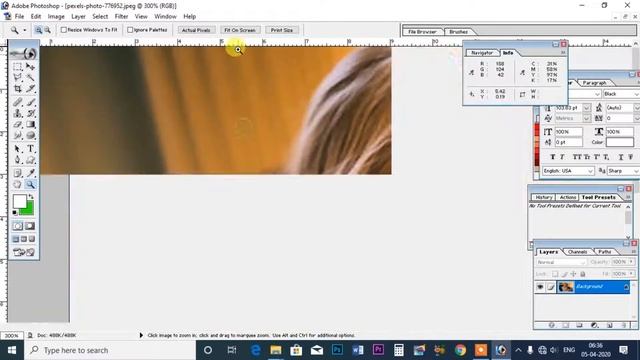Screen dimensions: 640x360
Task: Select the Custom Shape tool
Action: pyautogui.click(x=30, y=160)
